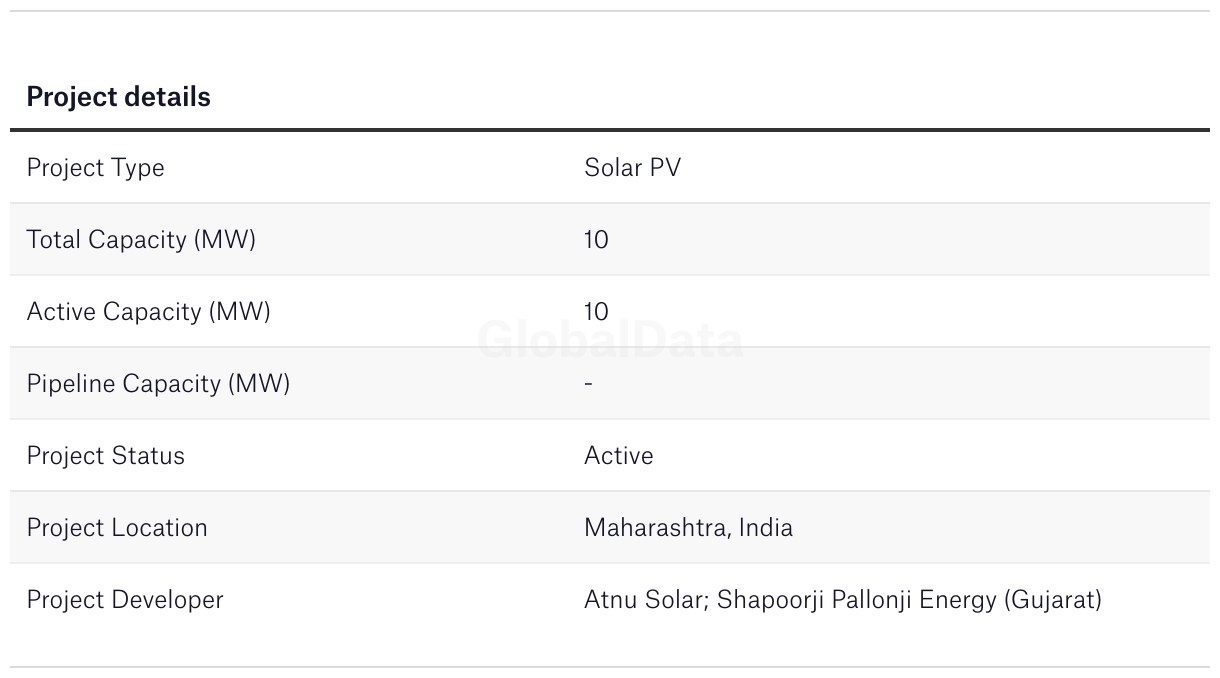Viewport: 1220px width, 678px height.
Task: Click the Solar PV value
Action: coord(632,167)
